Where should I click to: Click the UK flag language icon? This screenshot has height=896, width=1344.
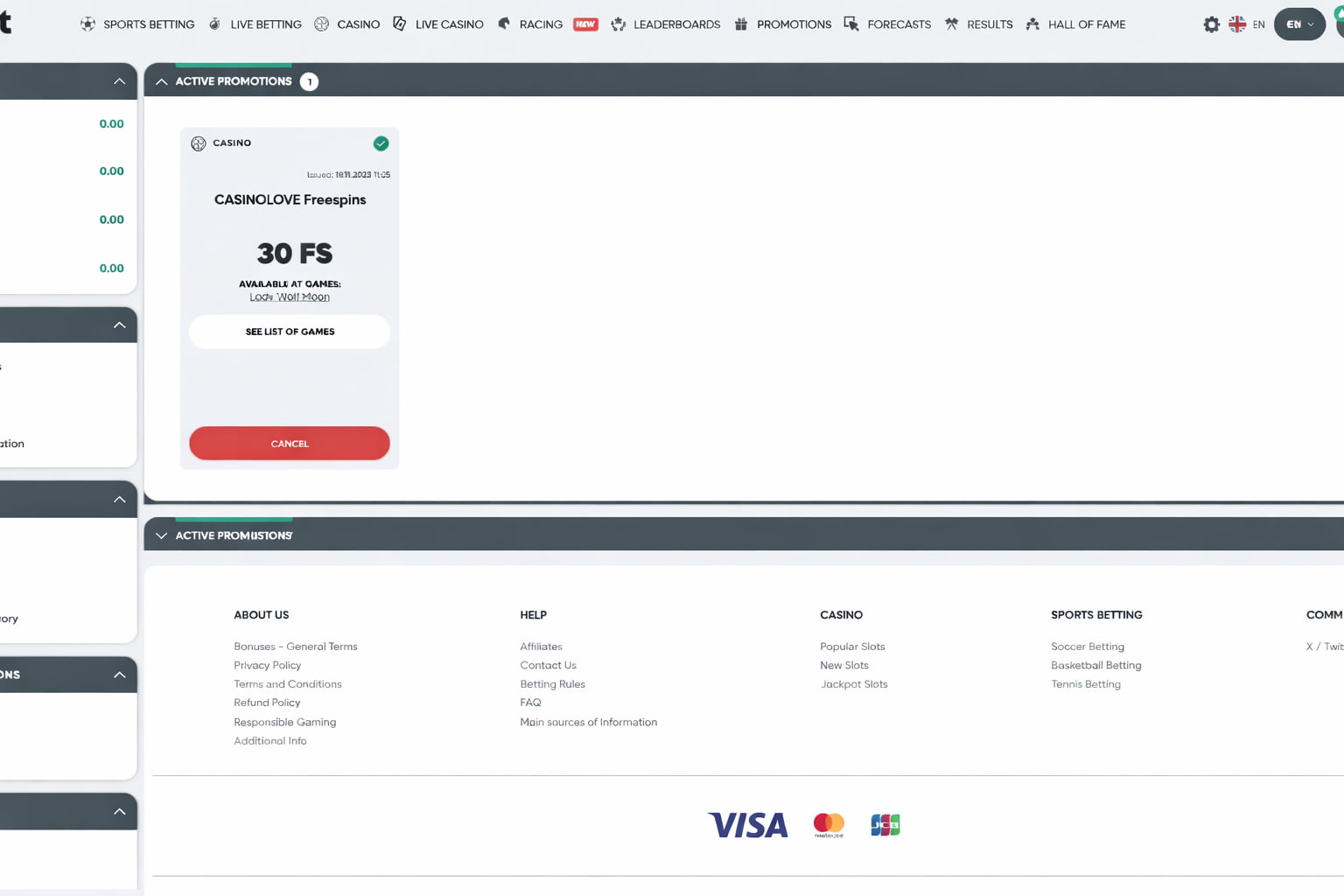(1237, 24)
